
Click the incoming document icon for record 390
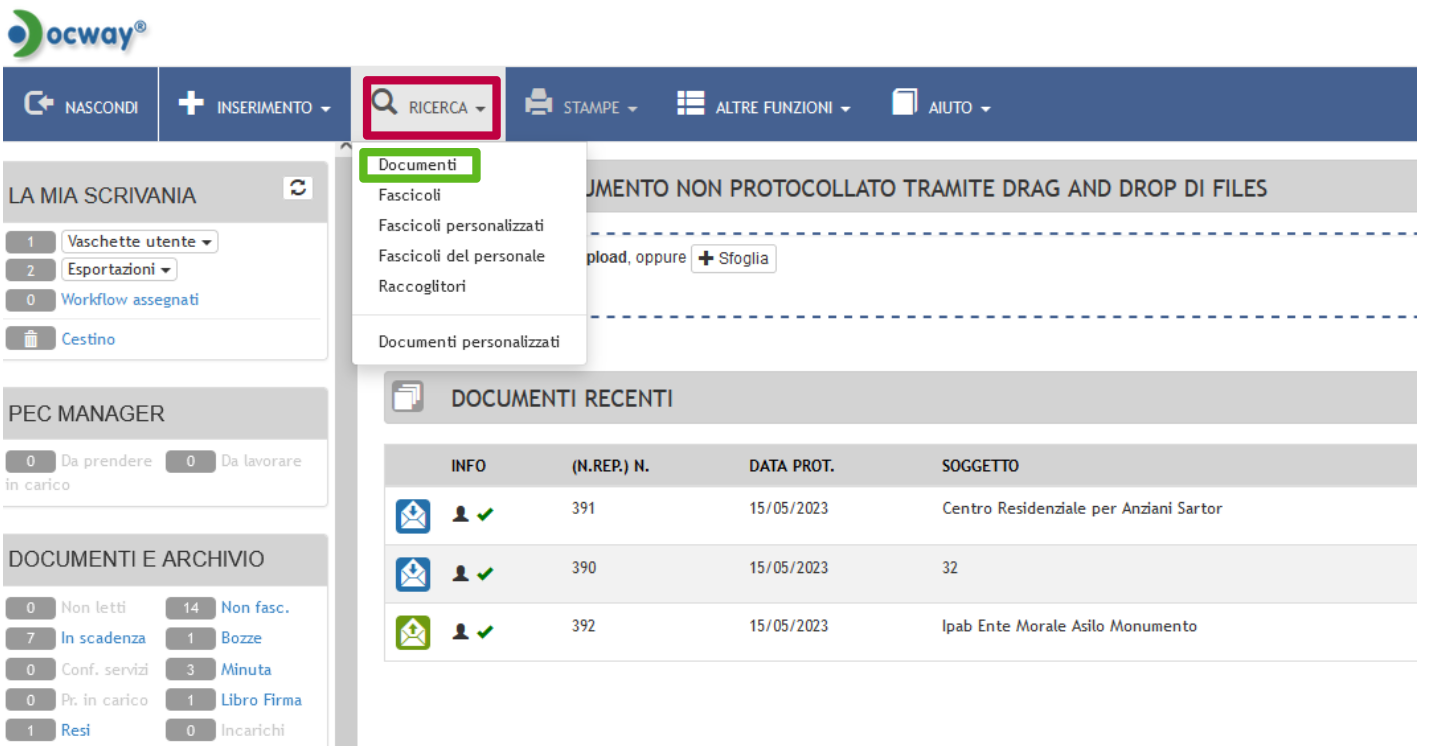coord(412,574)
